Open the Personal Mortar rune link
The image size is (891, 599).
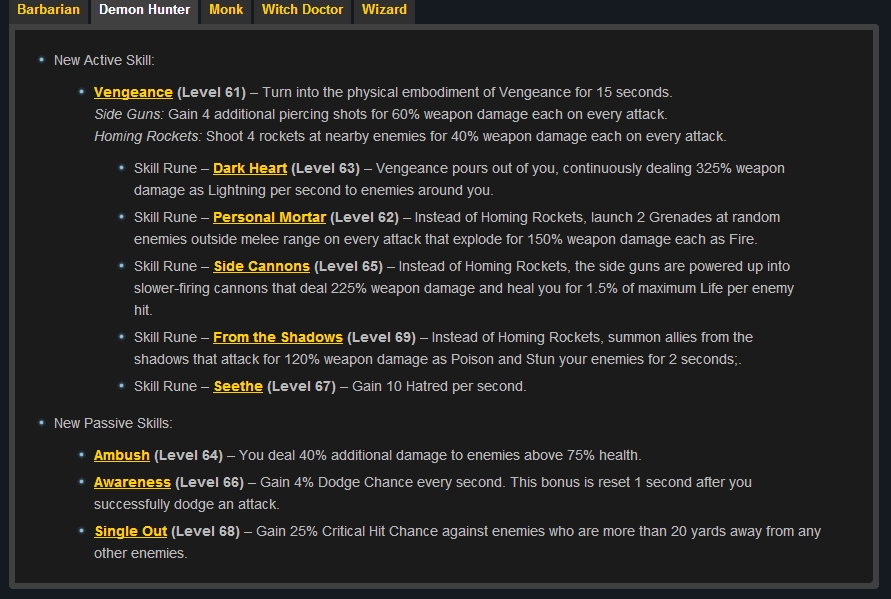point(269,217)
